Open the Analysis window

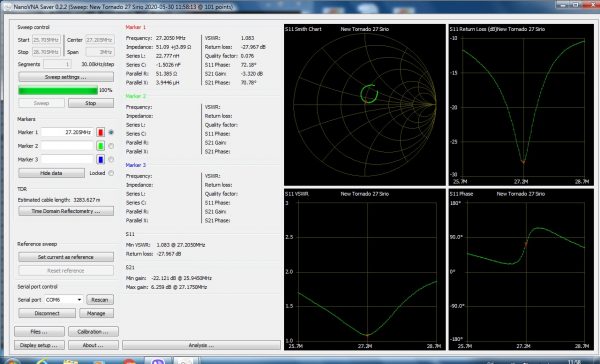point(201,345)
